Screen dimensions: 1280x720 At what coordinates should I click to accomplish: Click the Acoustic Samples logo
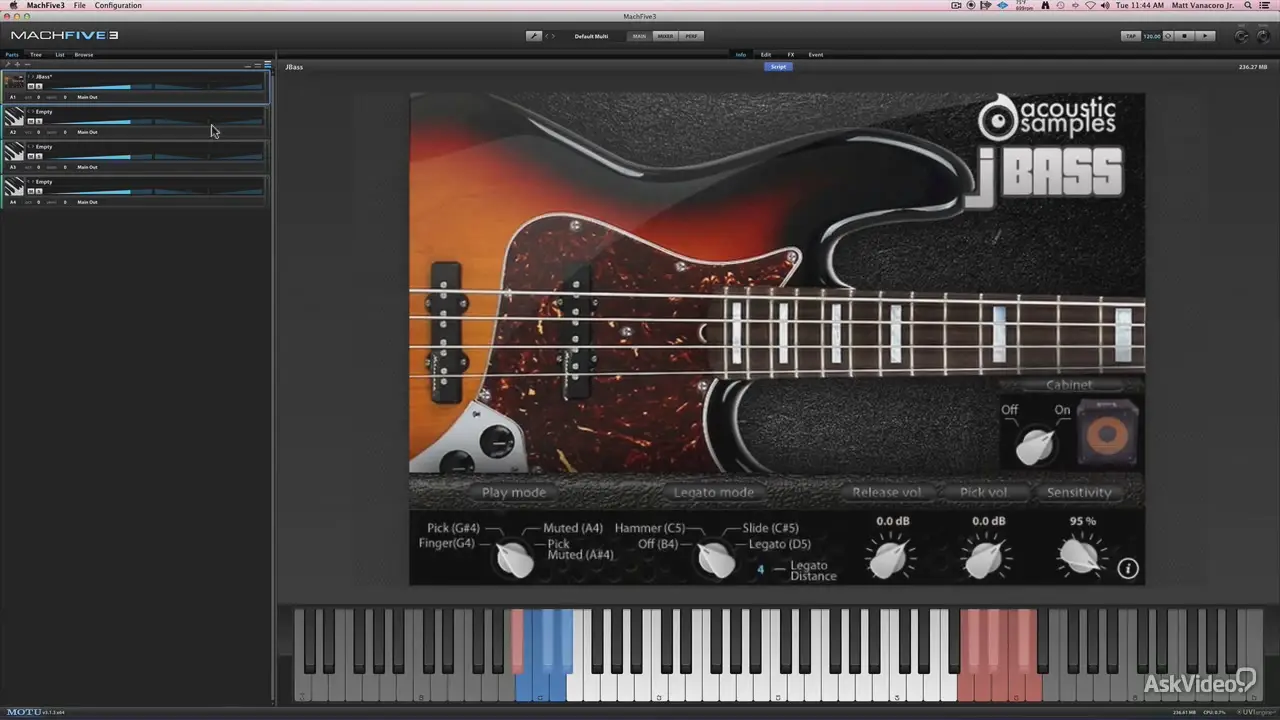click(x=1047, y=118)
